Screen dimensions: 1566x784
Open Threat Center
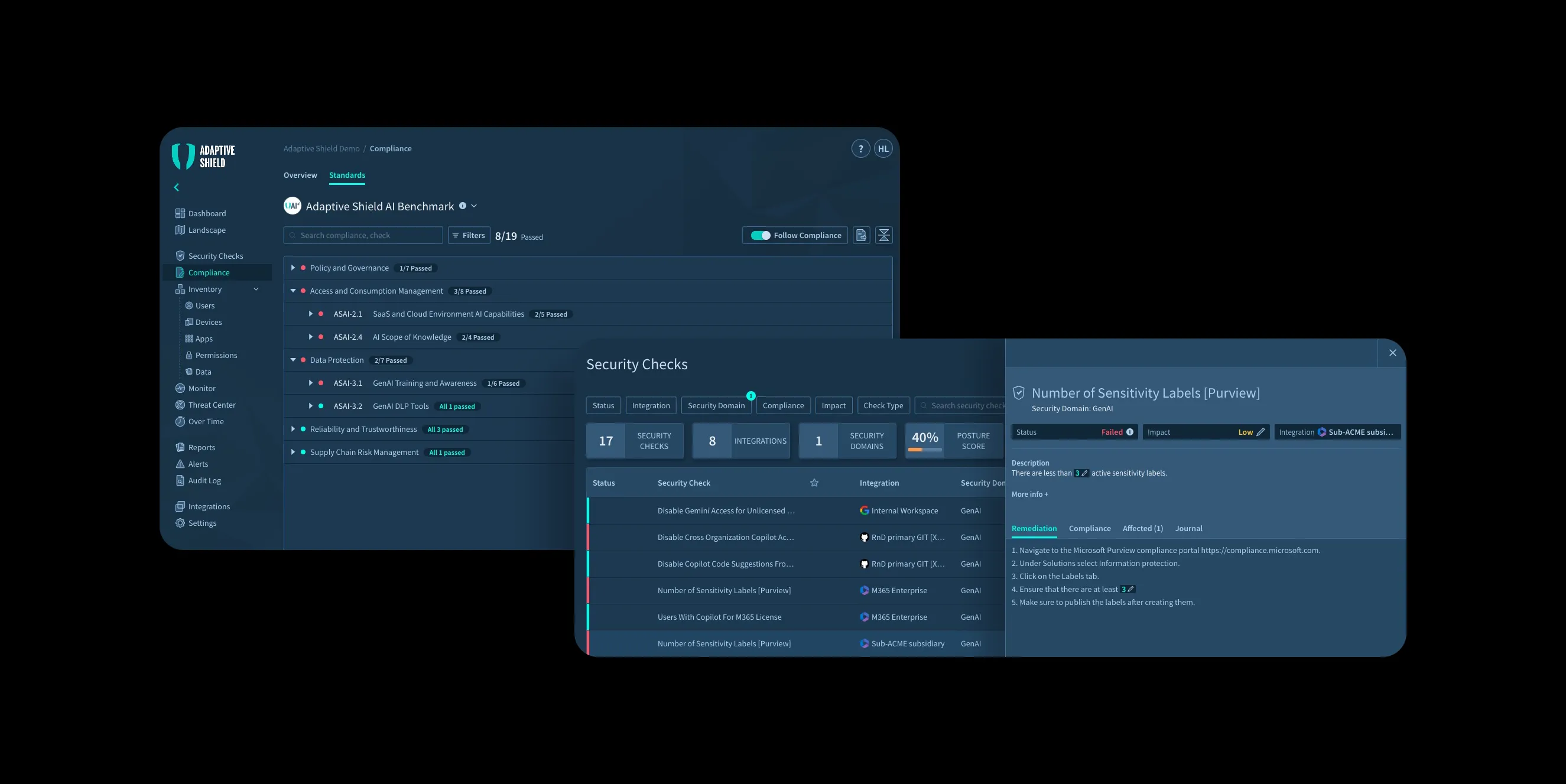(x=206, y=405)
